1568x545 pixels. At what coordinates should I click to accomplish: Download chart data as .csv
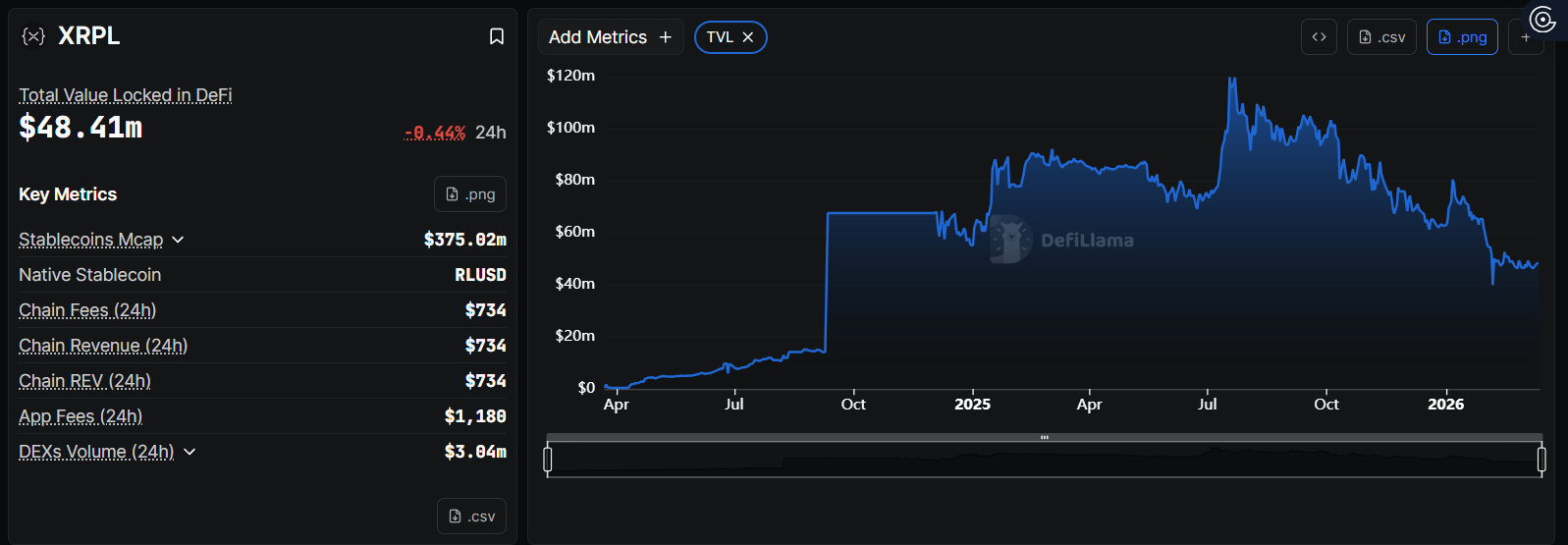[1381, 37]
